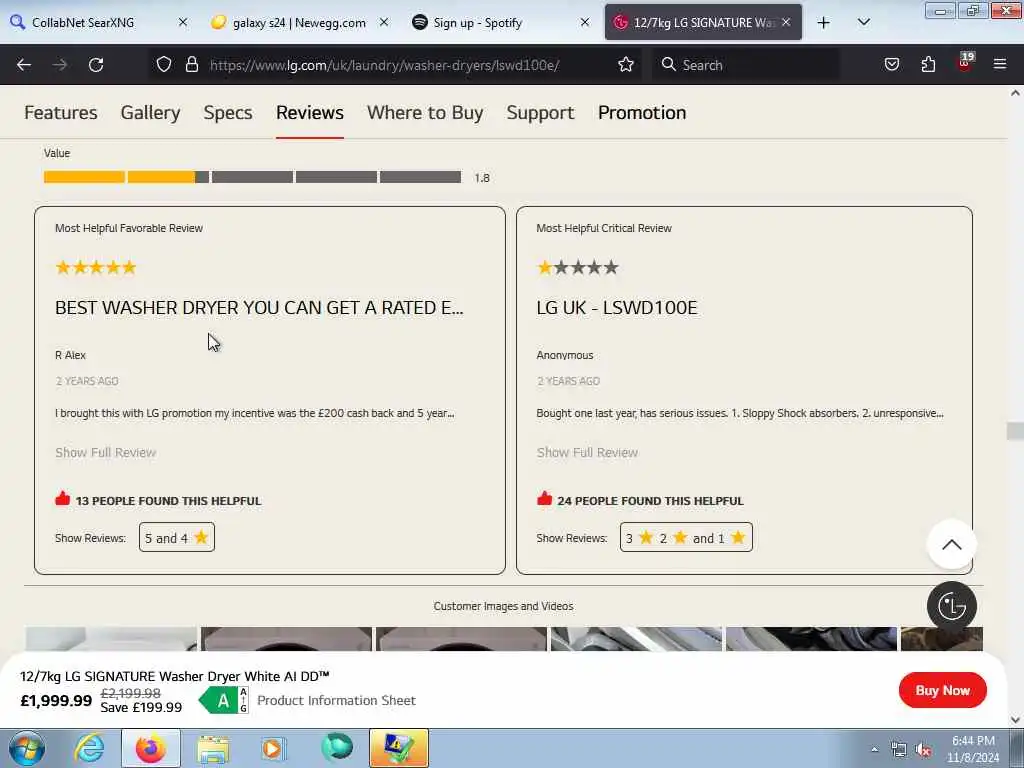Open the Specs section
The height and width of the screenshot is (768, 1024).
pyautogui.click(x=228, y=112)
